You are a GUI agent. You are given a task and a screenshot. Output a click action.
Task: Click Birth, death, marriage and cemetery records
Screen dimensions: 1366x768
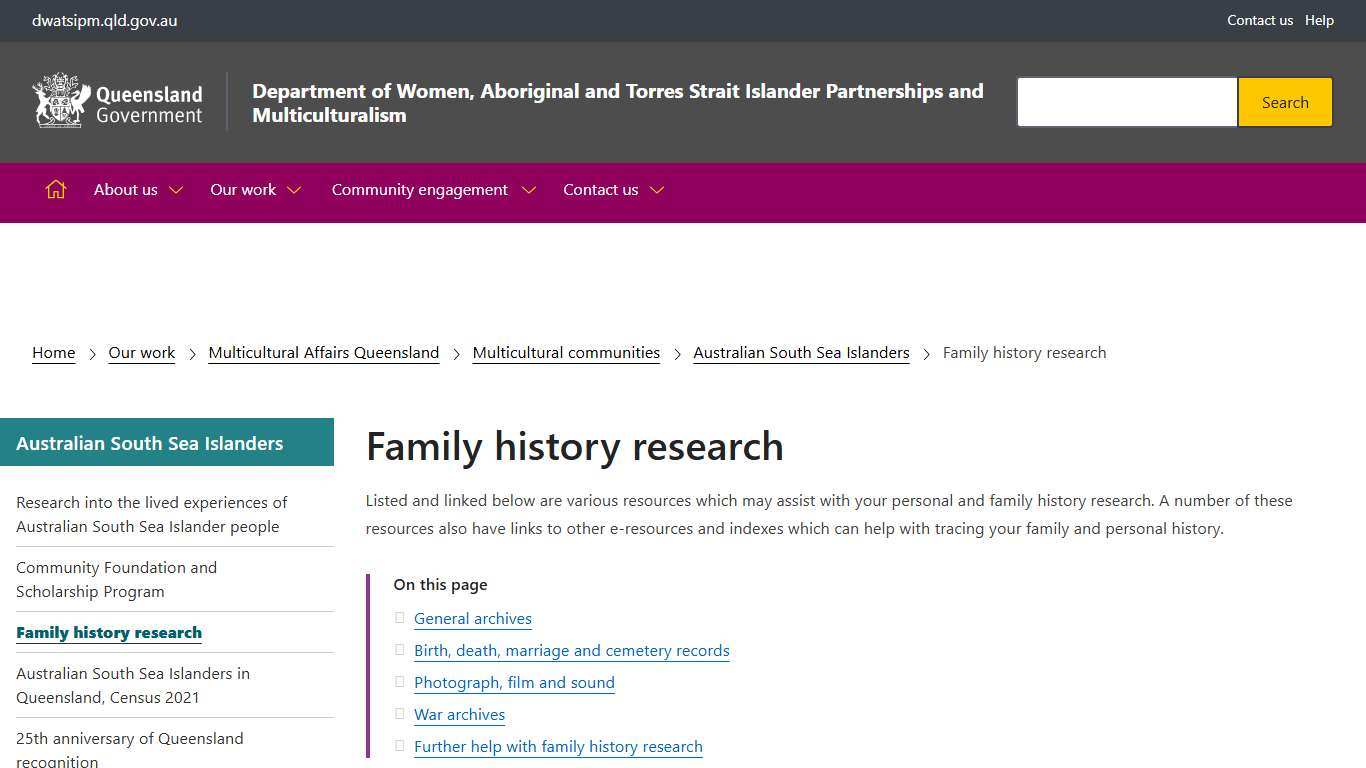571,650
